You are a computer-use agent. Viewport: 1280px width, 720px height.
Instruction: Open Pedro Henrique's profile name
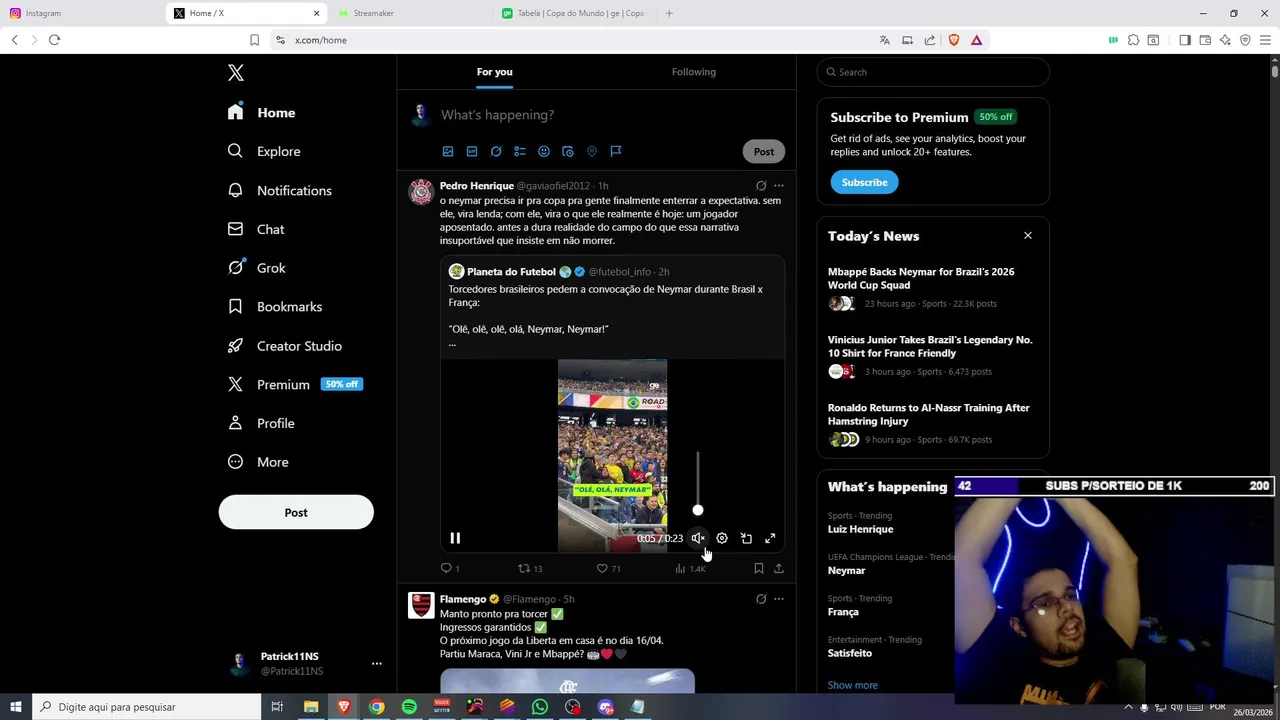[x=476, y=186]
